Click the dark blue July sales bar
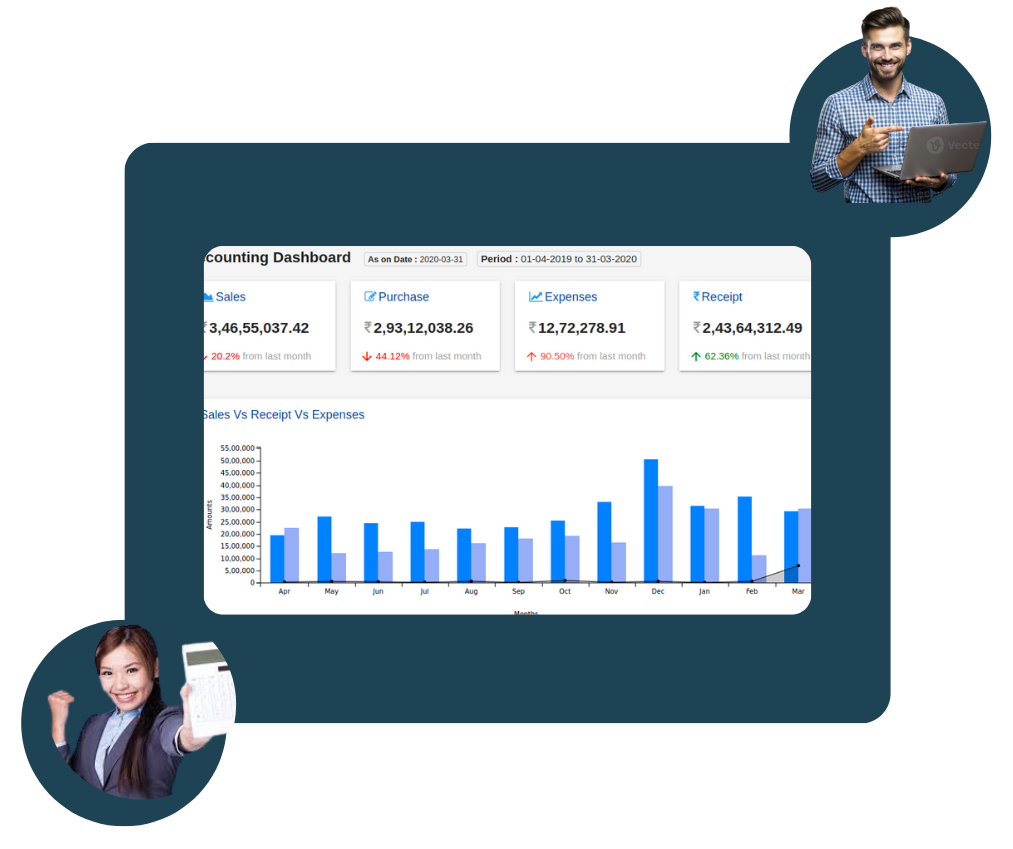Image resolution: width=1013 pixels, height=849 pixels. click(417, 552)
